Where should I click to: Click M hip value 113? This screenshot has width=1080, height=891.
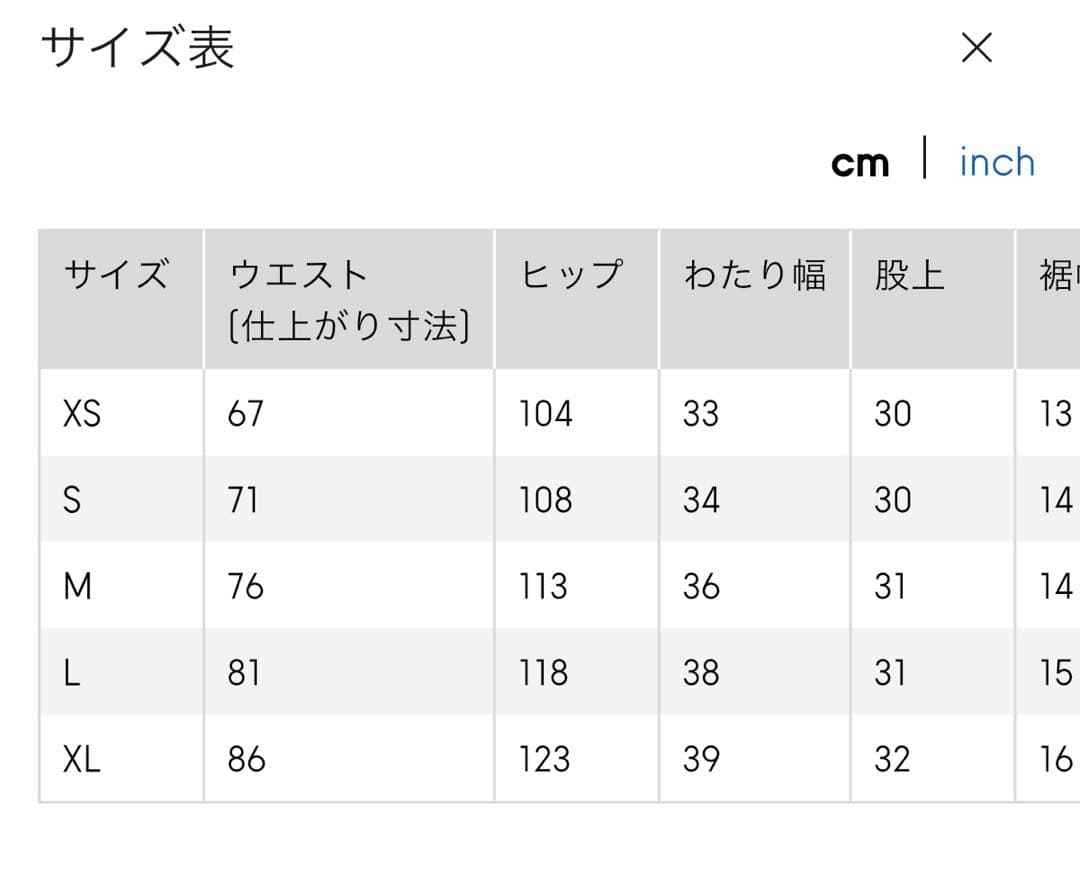pyautogui.click(x=543, y=586)
